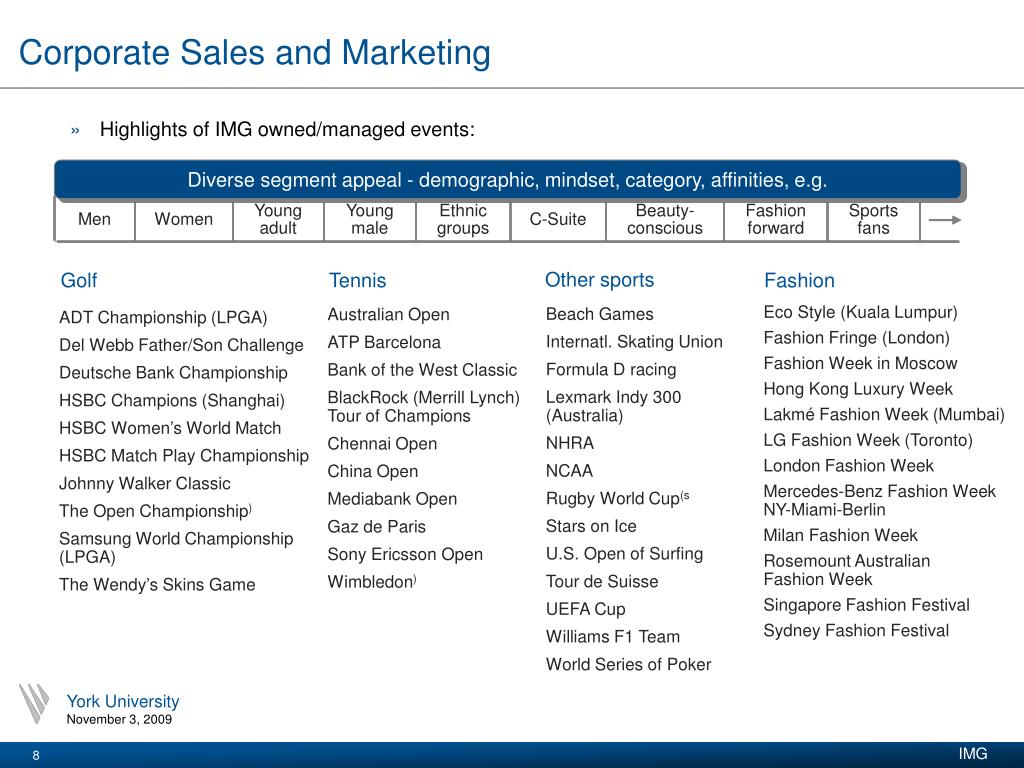
Task: Click Singapore Fashion Festival entry
Action: coord(866,605)
